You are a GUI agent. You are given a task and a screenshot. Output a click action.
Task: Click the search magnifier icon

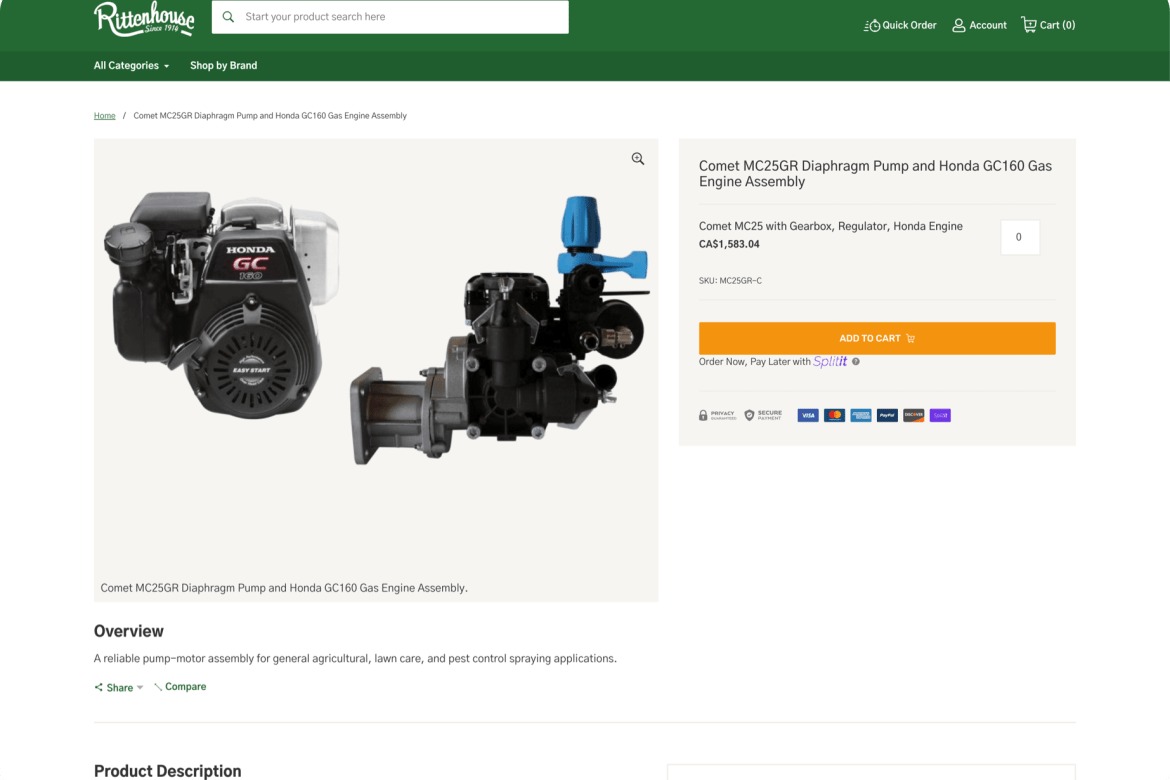(229, 17)
